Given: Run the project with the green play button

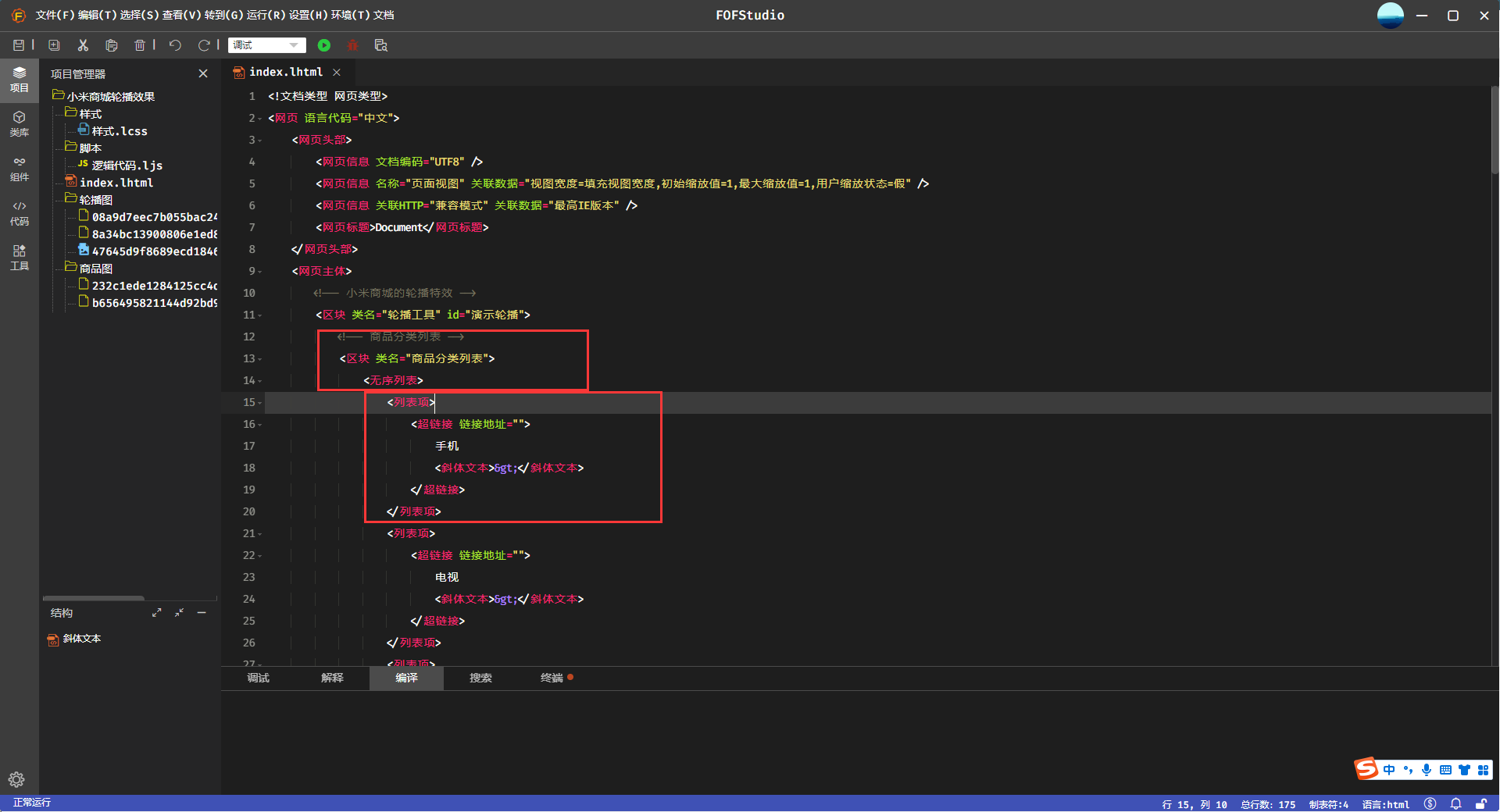Looking at the screenshot, I should point(324,45).
